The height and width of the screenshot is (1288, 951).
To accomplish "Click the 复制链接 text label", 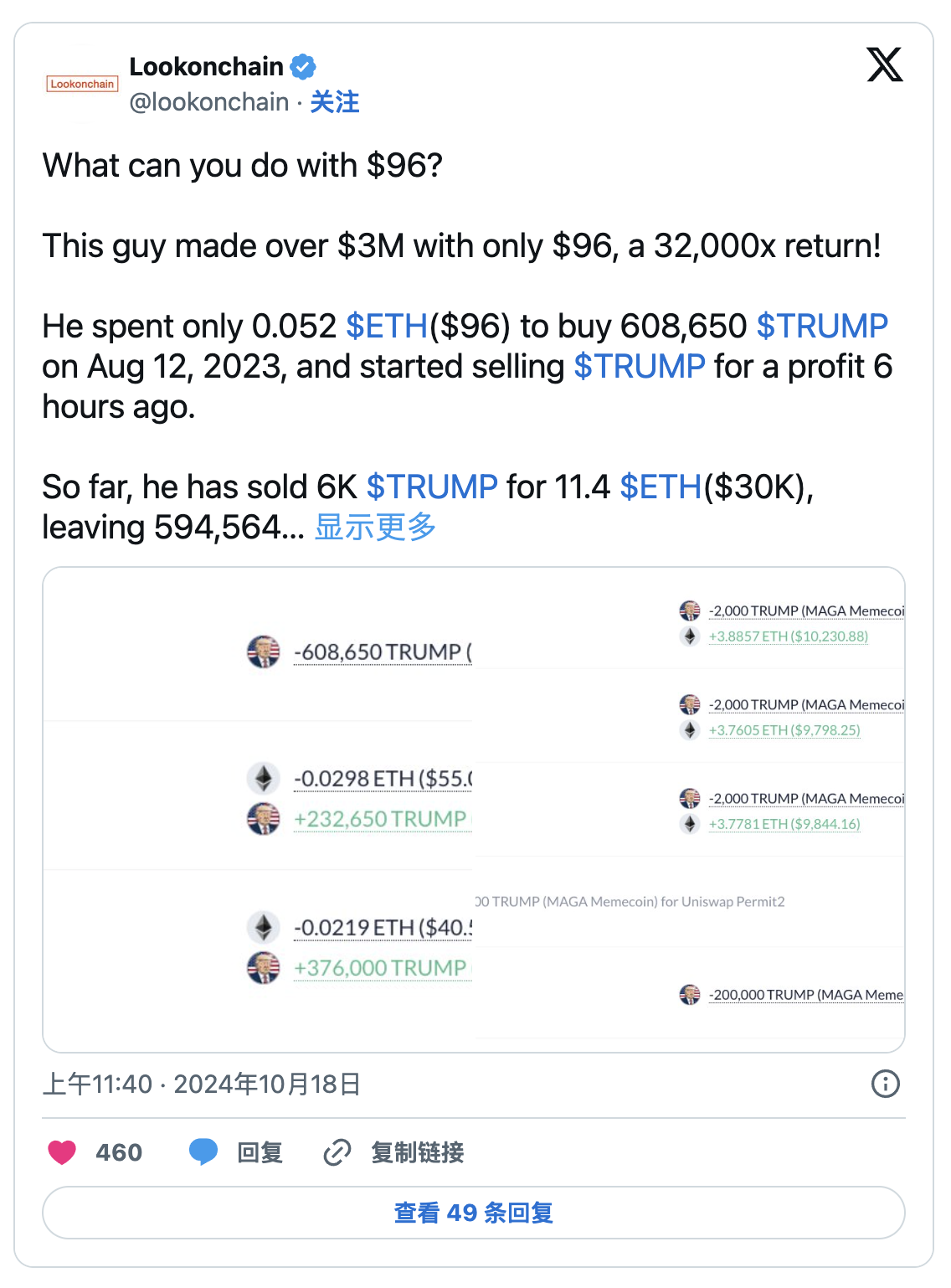I will click(417, 1153).
